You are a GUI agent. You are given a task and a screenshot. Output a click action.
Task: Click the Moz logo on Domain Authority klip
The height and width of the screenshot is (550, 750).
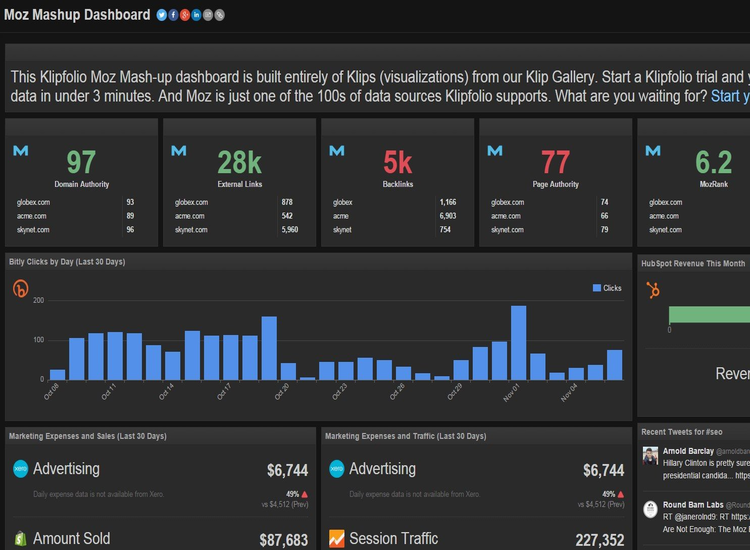[x=21, y=151]
